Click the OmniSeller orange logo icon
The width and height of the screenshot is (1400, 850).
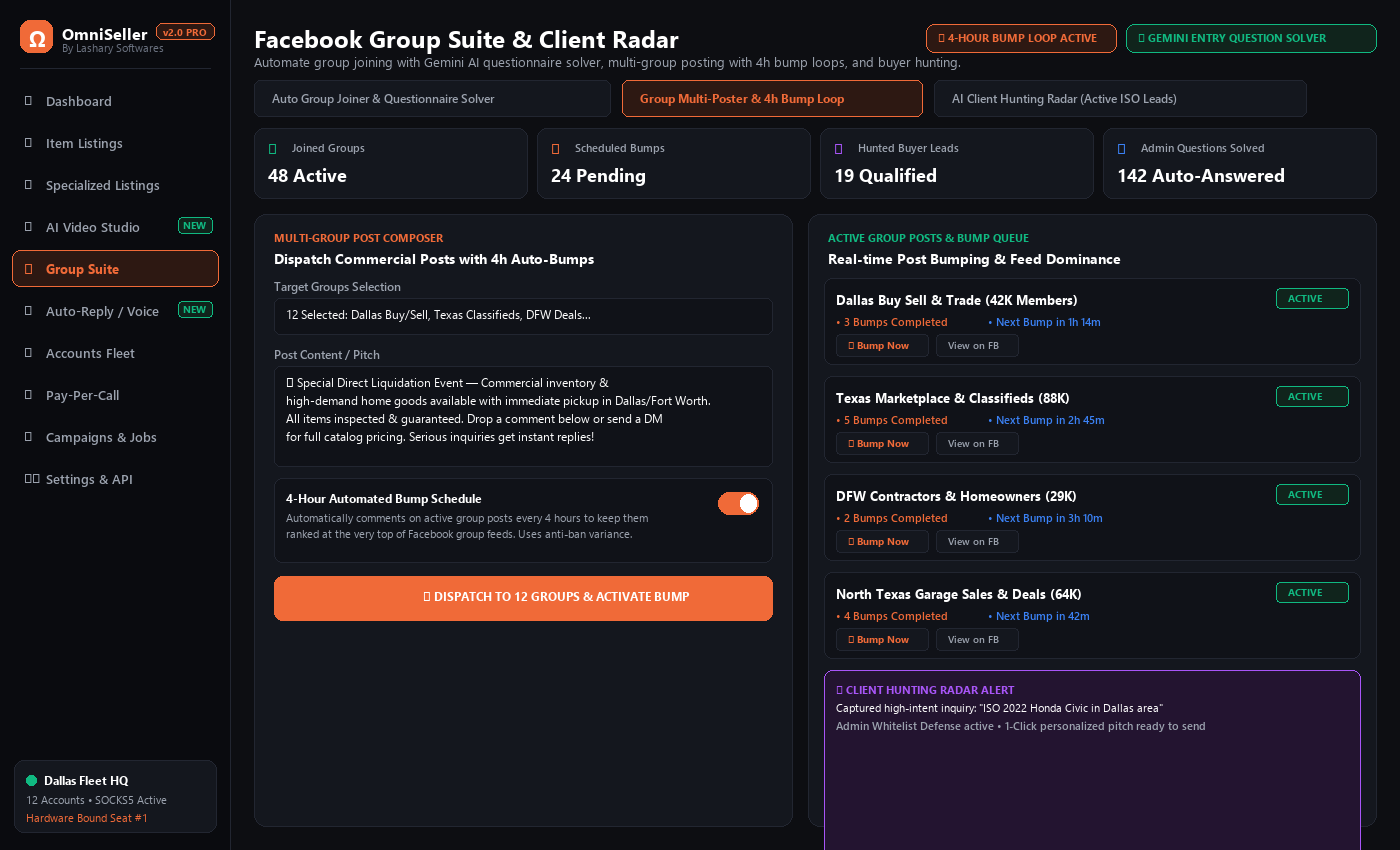pyautogui.click(x=36, y=37)
